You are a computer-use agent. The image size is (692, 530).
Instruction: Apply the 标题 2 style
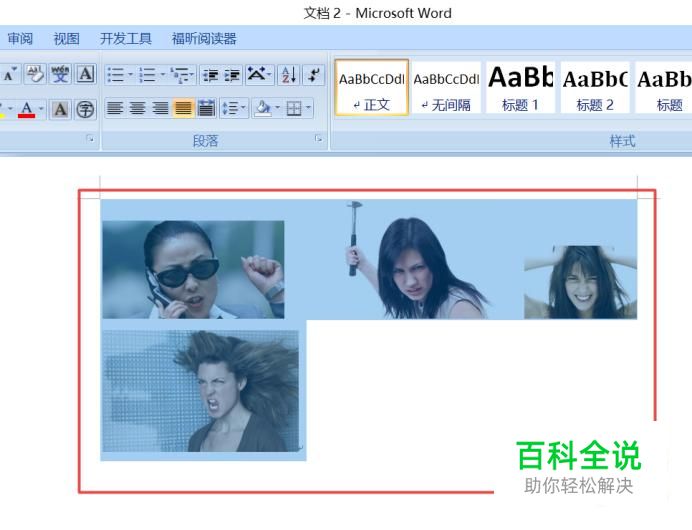pyautogui.click(x=595, y=87)
